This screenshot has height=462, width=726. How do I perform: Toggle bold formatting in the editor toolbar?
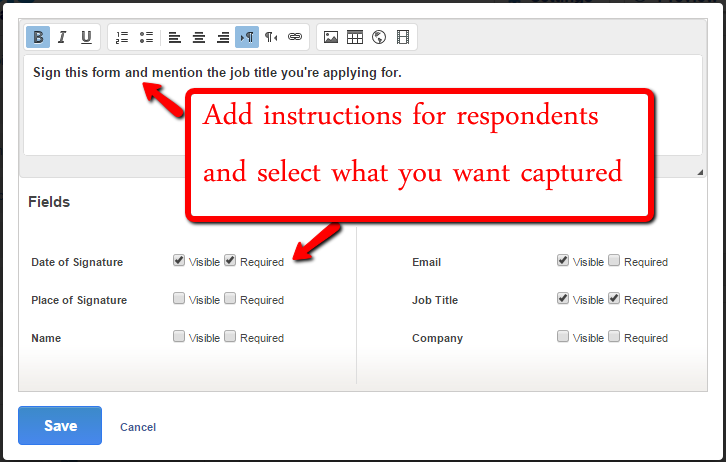click(x=39, y=37)
